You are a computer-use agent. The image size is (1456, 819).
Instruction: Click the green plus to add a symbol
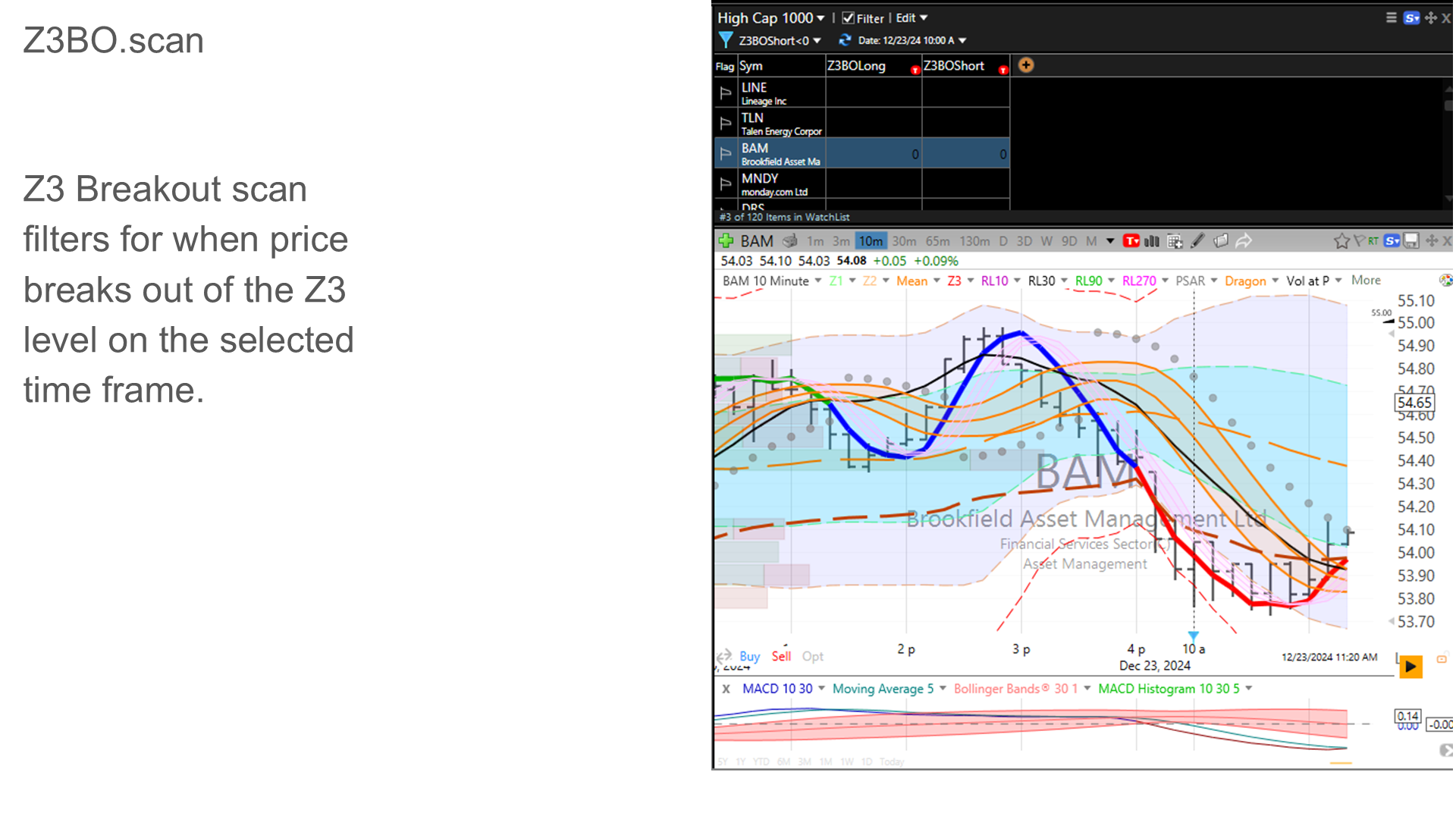click(x=724, y=241)
